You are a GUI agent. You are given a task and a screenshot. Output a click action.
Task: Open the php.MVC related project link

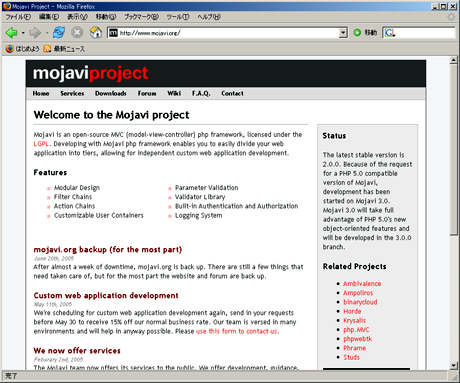point(356,330)
